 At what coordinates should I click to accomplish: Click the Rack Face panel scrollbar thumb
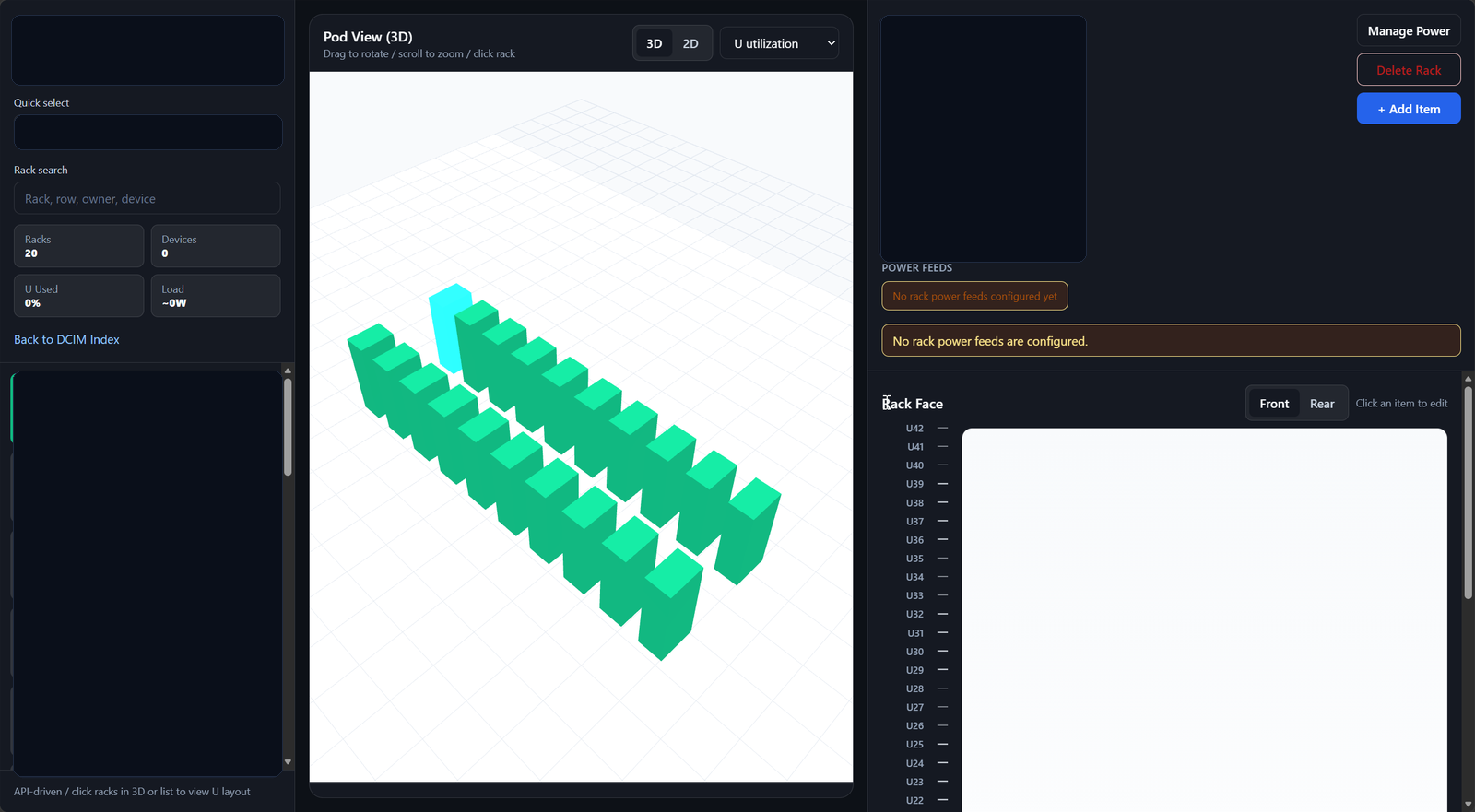coord(1468,493)
